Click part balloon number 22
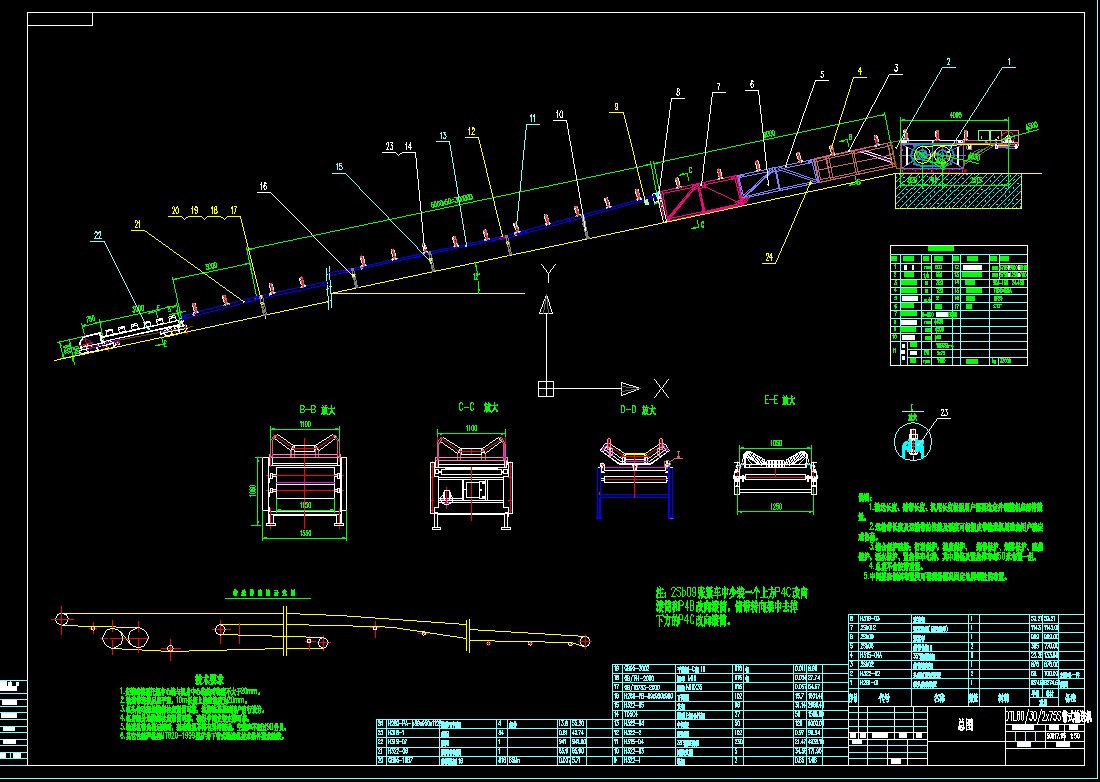The width and height of the screenshot is (1100, 782). pos(97,234)
